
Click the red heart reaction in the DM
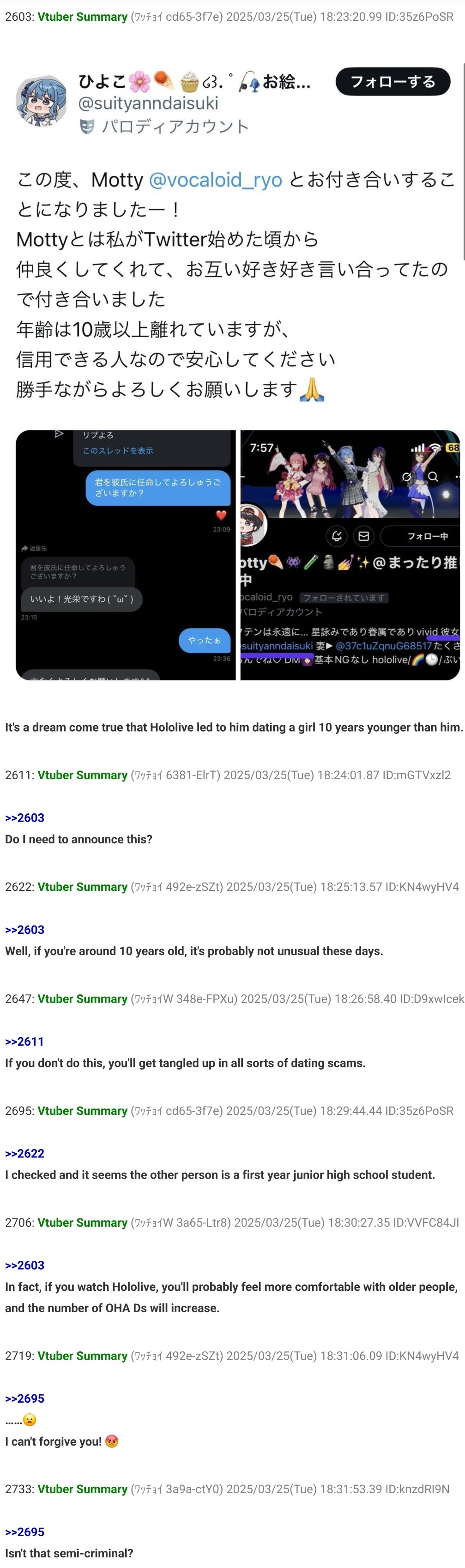tap(221, 515)
